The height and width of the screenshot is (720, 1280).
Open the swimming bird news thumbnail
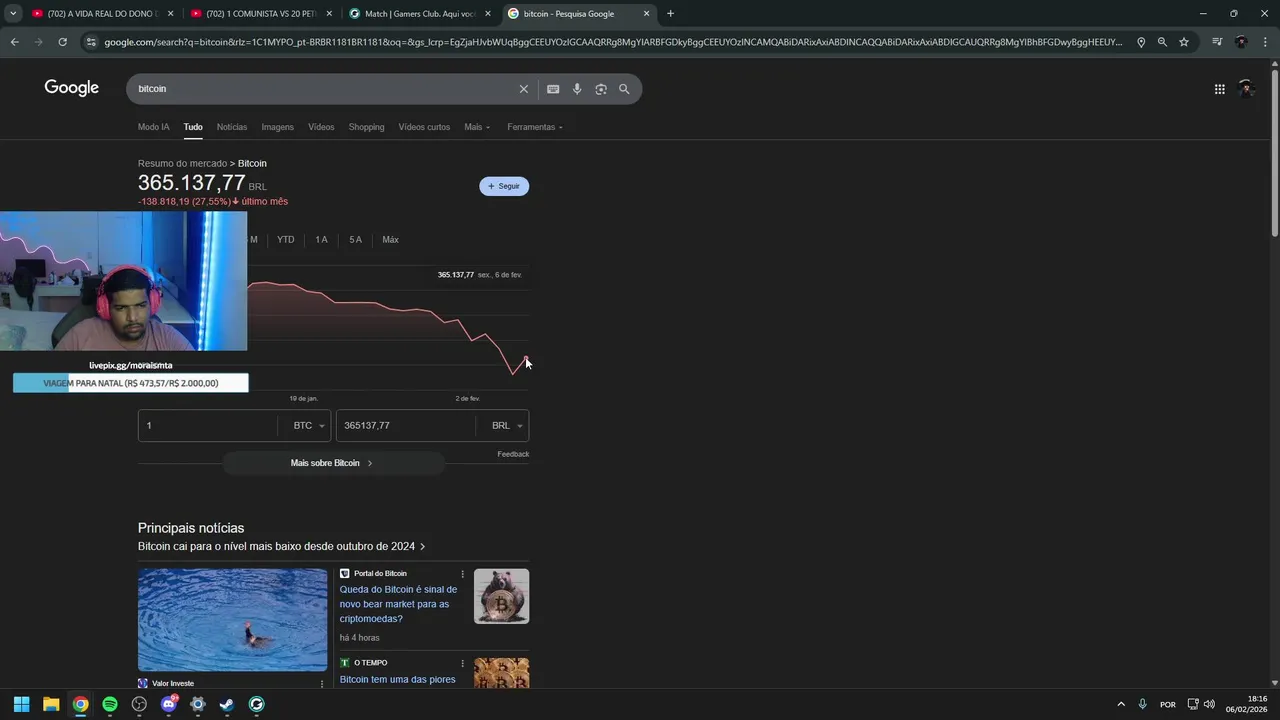coord(232,620)
